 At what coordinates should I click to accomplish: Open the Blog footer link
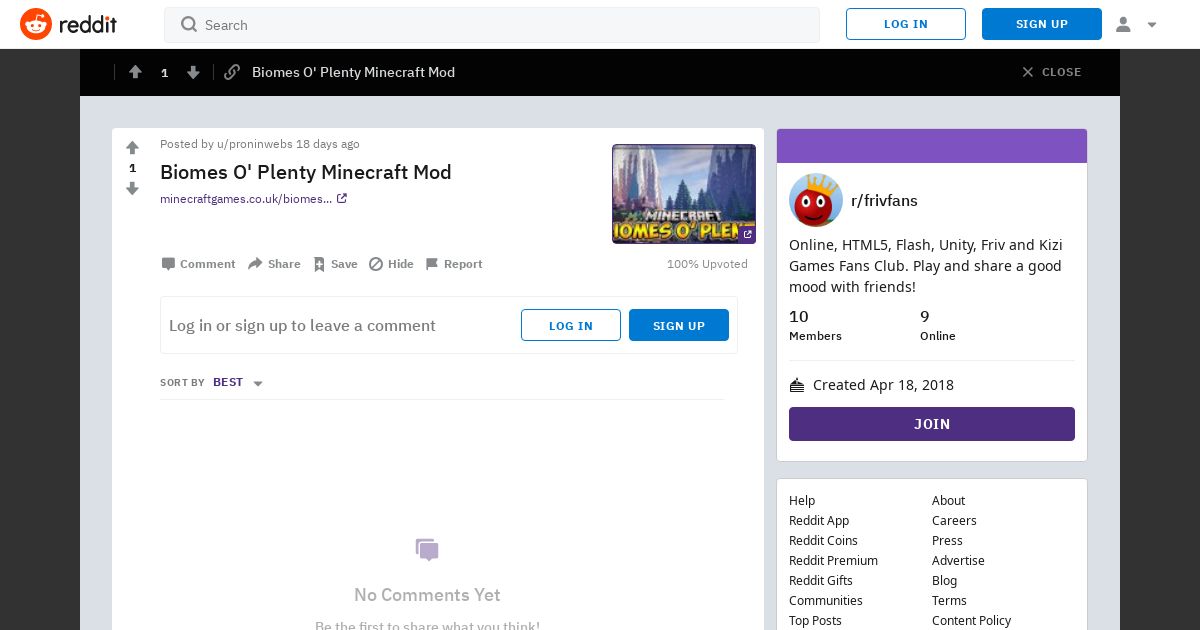944,581
